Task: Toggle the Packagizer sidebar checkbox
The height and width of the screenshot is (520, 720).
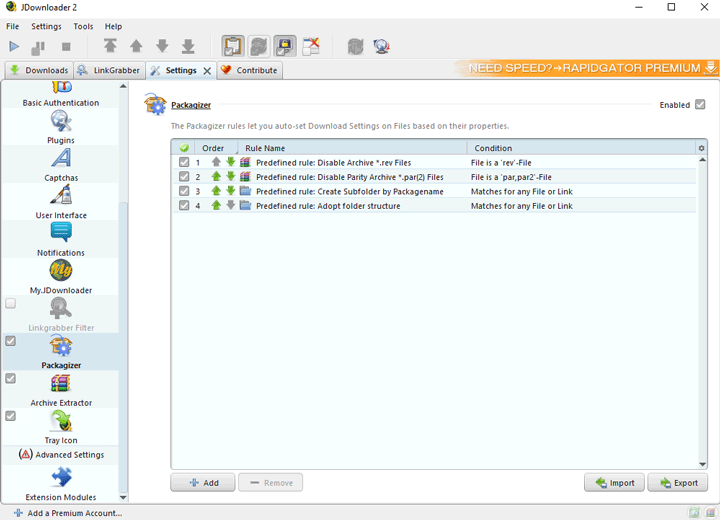Action: click(11, 341)
